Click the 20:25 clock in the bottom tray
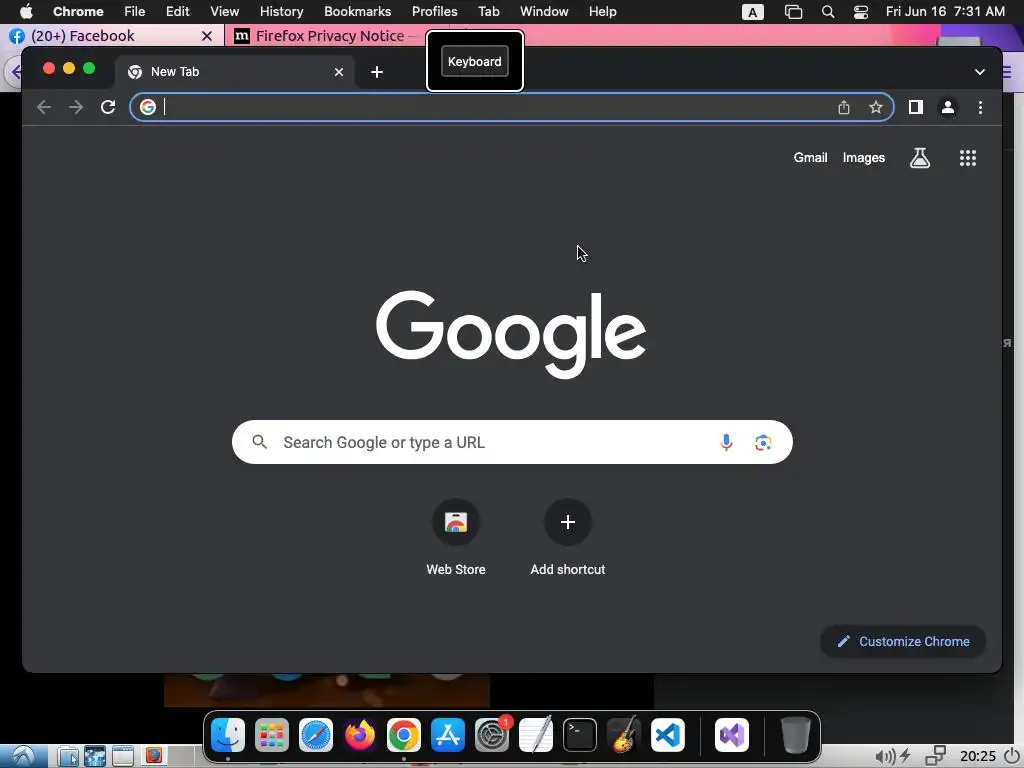Image resolution: width=1024 pixels, height=768 pixels. [x=978, y=756]
